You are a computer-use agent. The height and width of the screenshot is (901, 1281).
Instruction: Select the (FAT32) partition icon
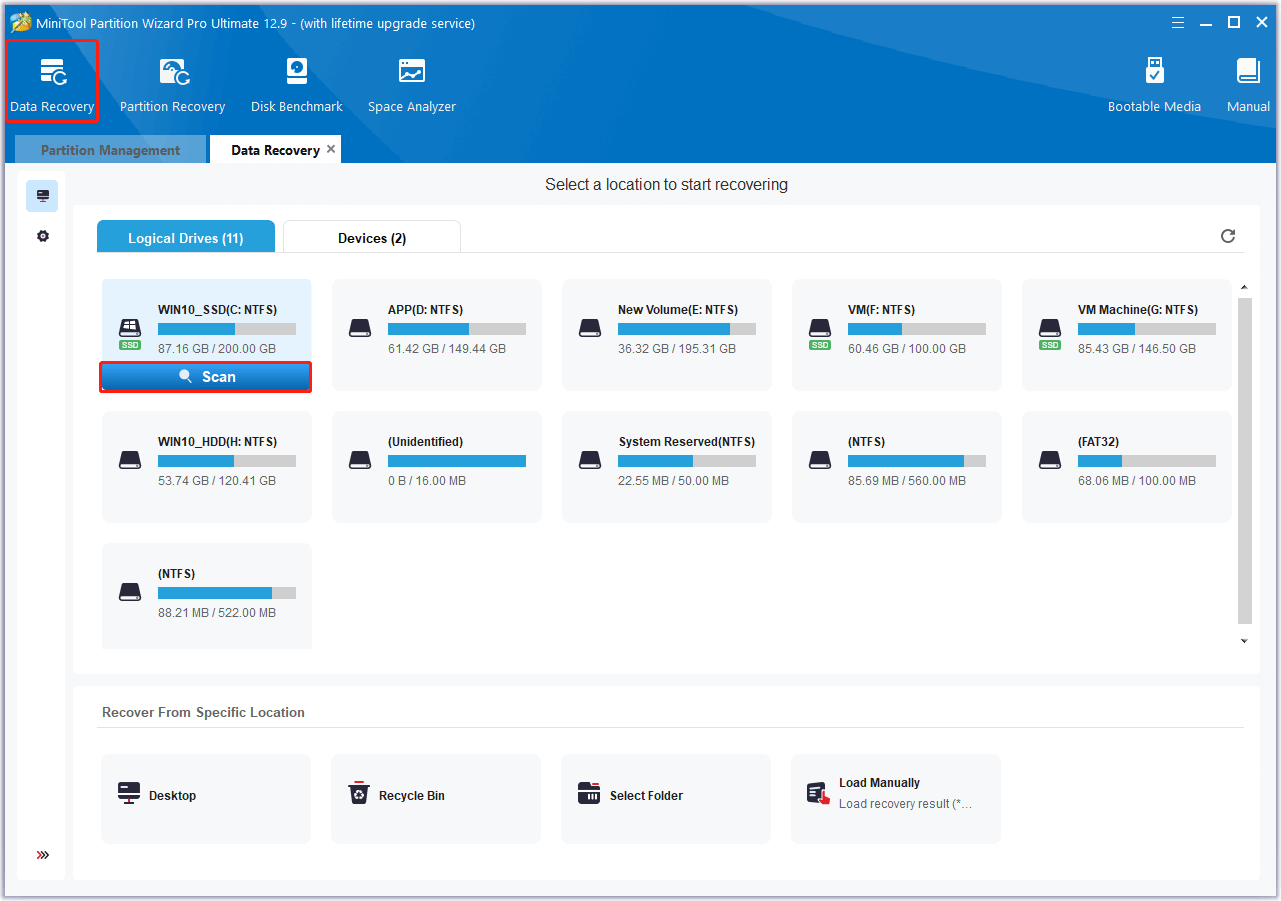(1050, 460)
